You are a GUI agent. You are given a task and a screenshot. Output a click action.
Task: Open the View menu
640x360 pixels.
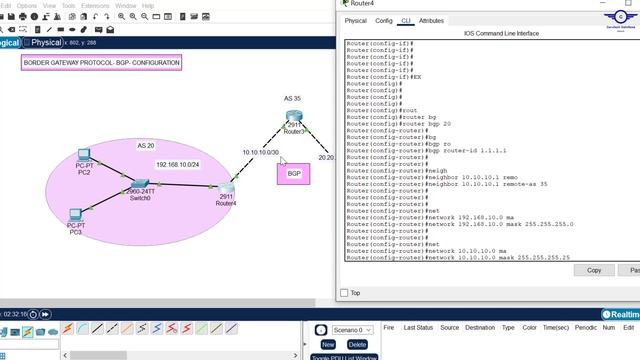tap(49, 6)
